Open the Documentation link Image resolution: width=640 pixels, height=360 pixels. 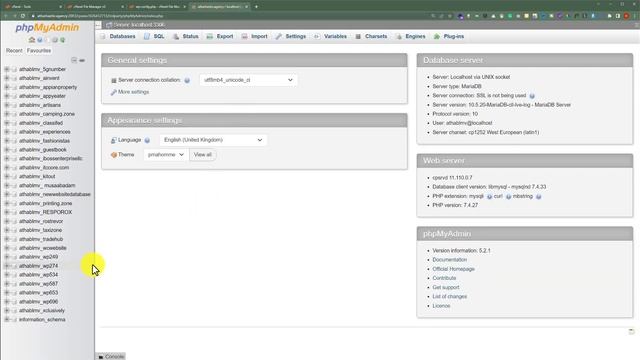449,260
